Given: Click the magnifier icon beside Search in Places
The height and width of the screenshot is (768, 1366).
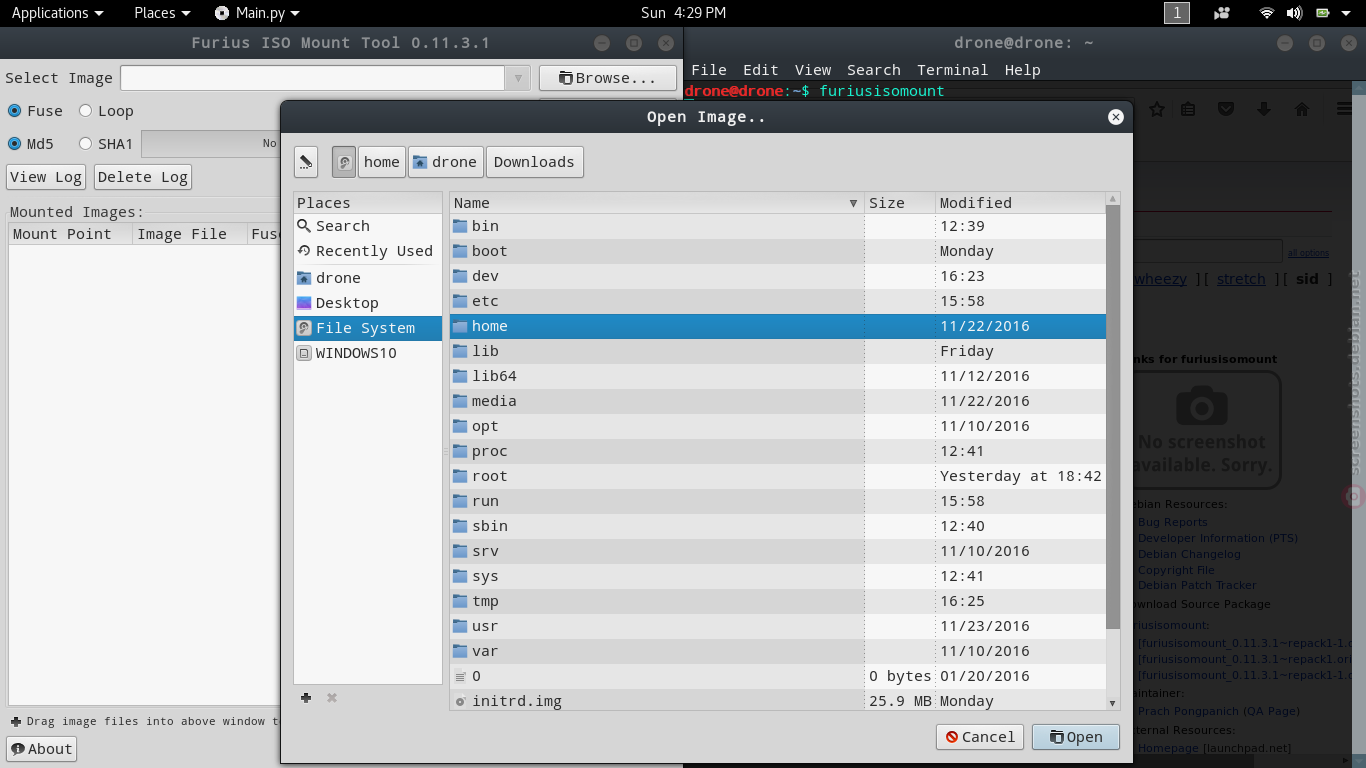Looking at the screenshot, I should pos(304,226).
